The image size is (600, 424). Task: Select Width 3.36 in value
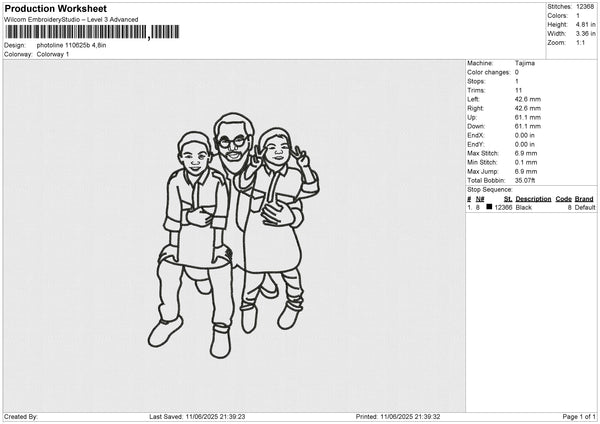click(585, 34)
